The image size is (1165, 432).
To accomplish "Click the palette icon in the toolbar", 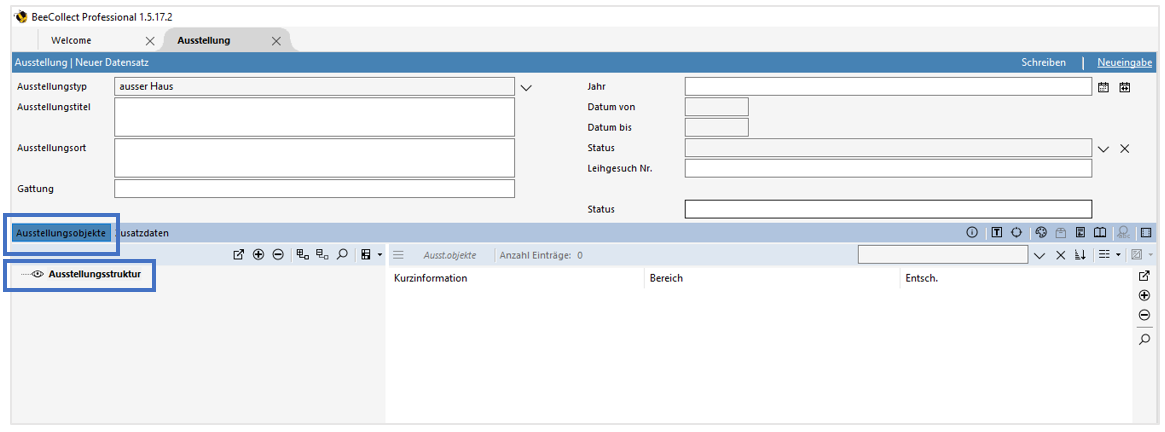I will coord(1040,233).
